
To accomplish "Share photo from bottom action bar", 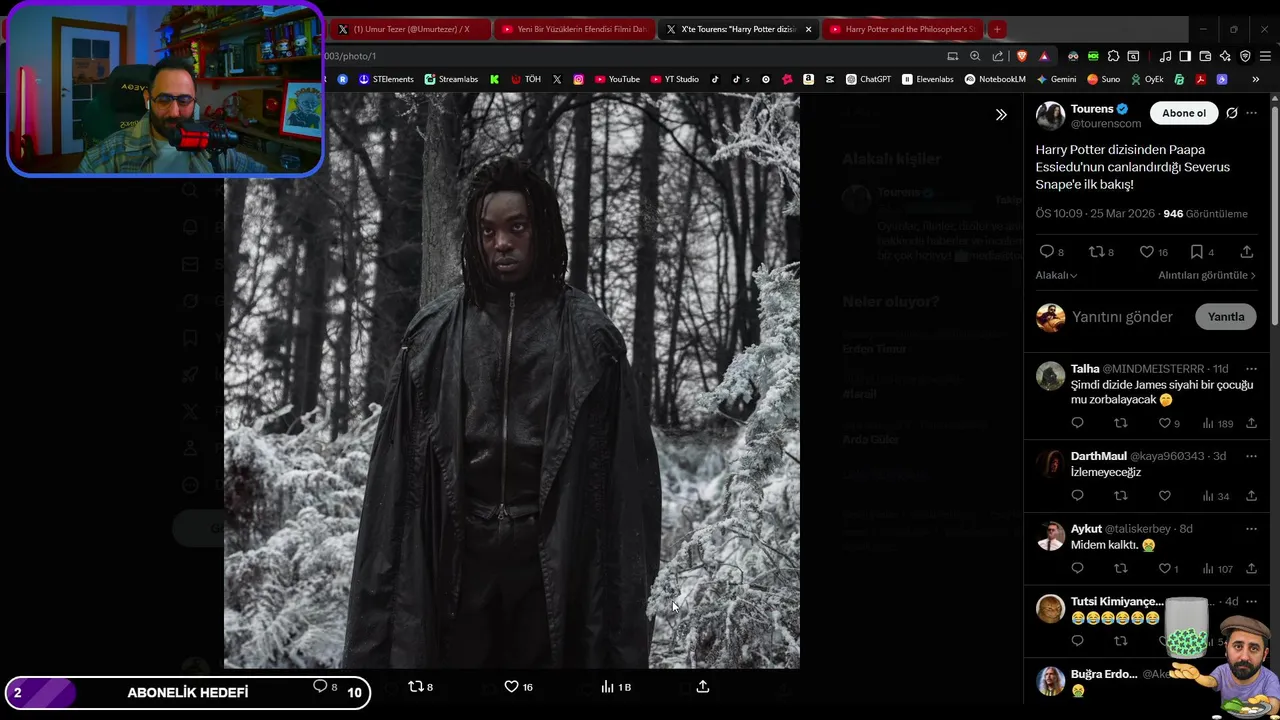I will click(703, 687).
